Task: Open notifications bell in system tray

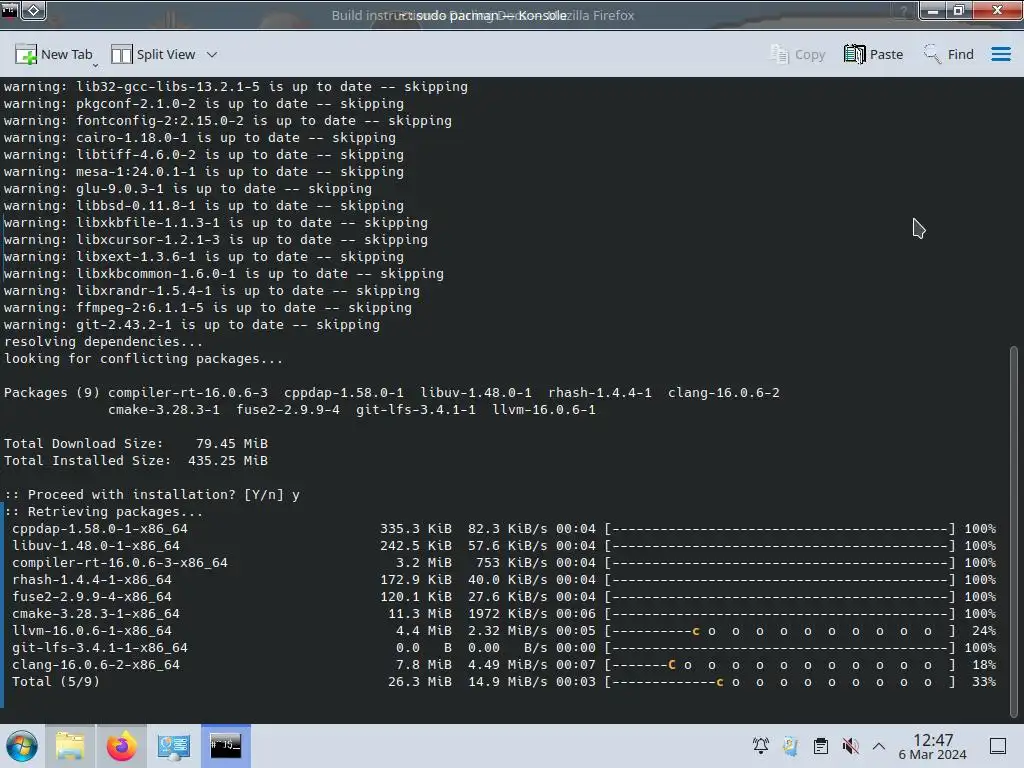Action: click(x=761, y=746)
